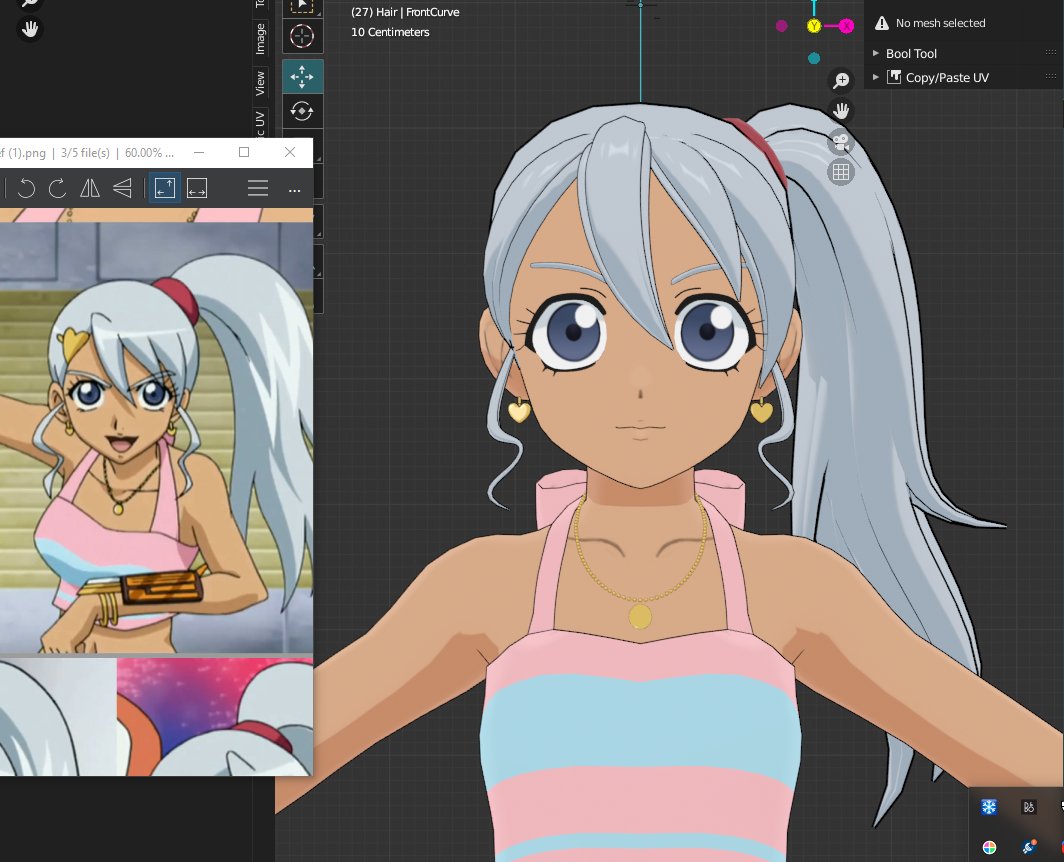
Task: Select the Move tool in Blender toolbar
Action: click(302, 76)
